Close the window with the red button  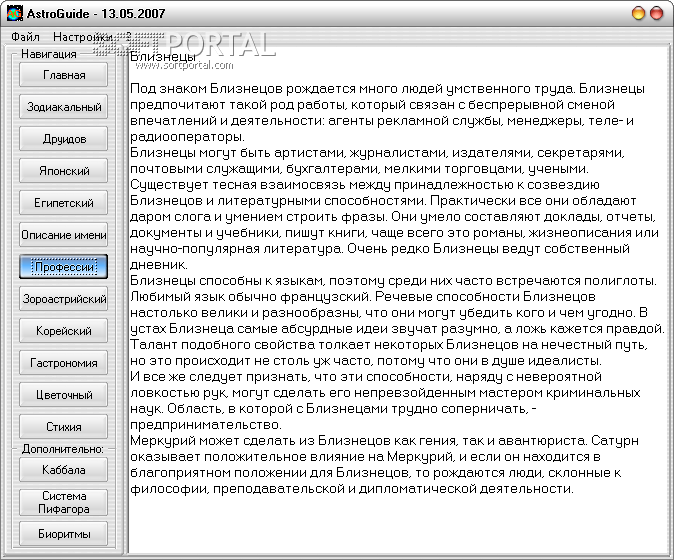pyautogui.click(x=656, y=13)
